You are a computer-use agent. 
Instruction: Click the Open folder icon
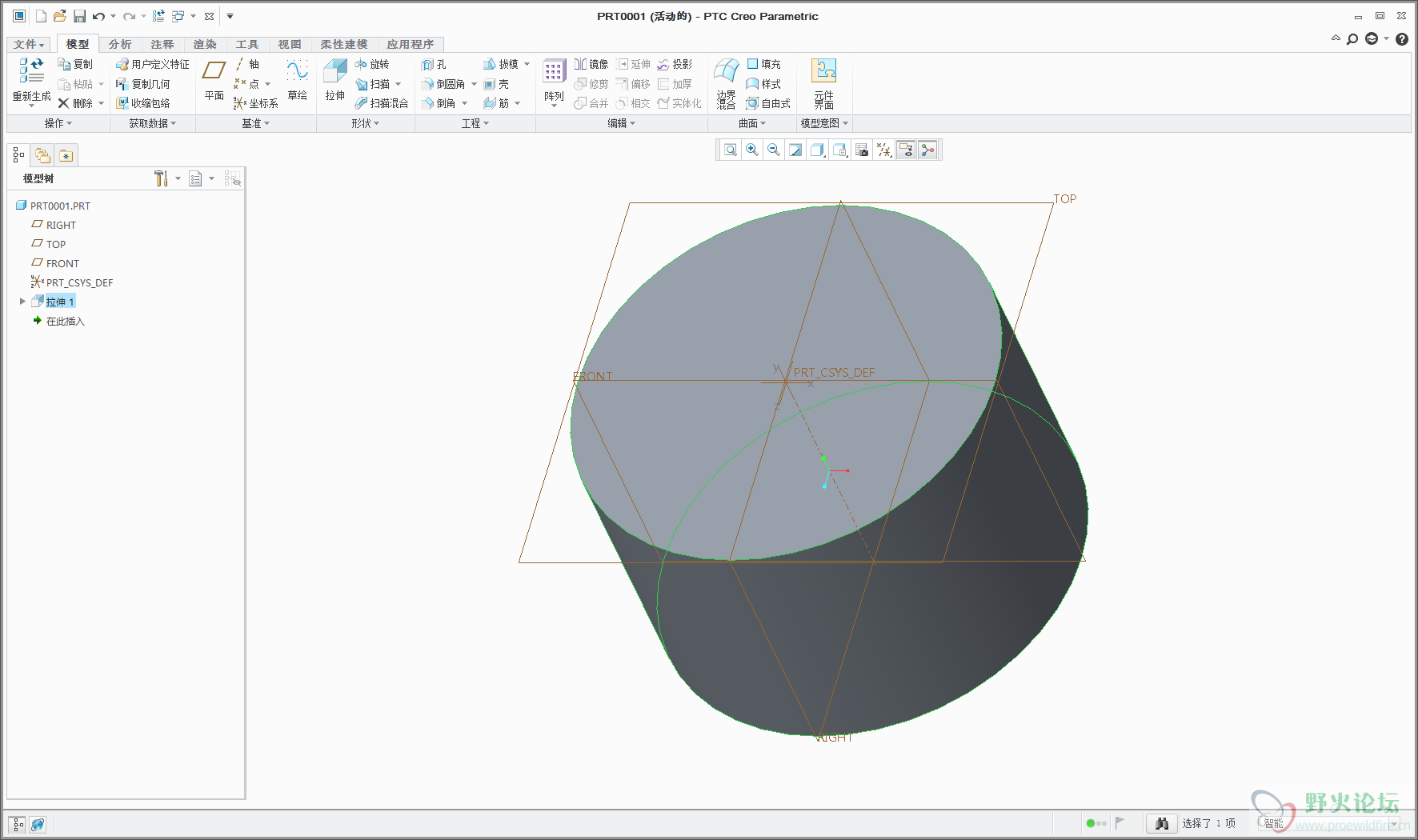coord(59,16)
